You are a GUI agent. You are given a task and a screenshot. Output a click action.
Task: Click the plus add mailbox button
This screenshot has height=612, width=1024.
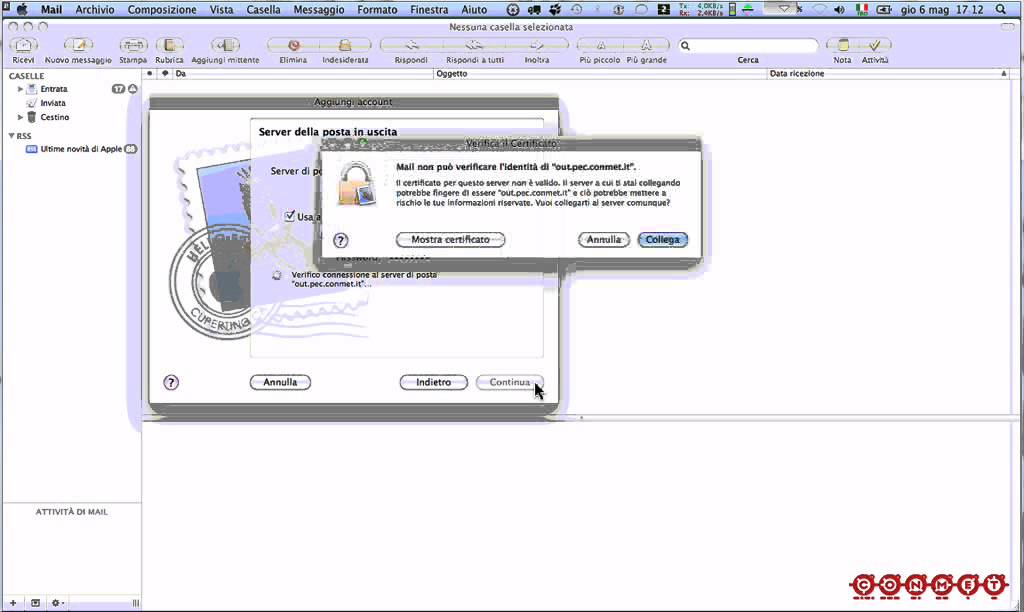[12, 603]
